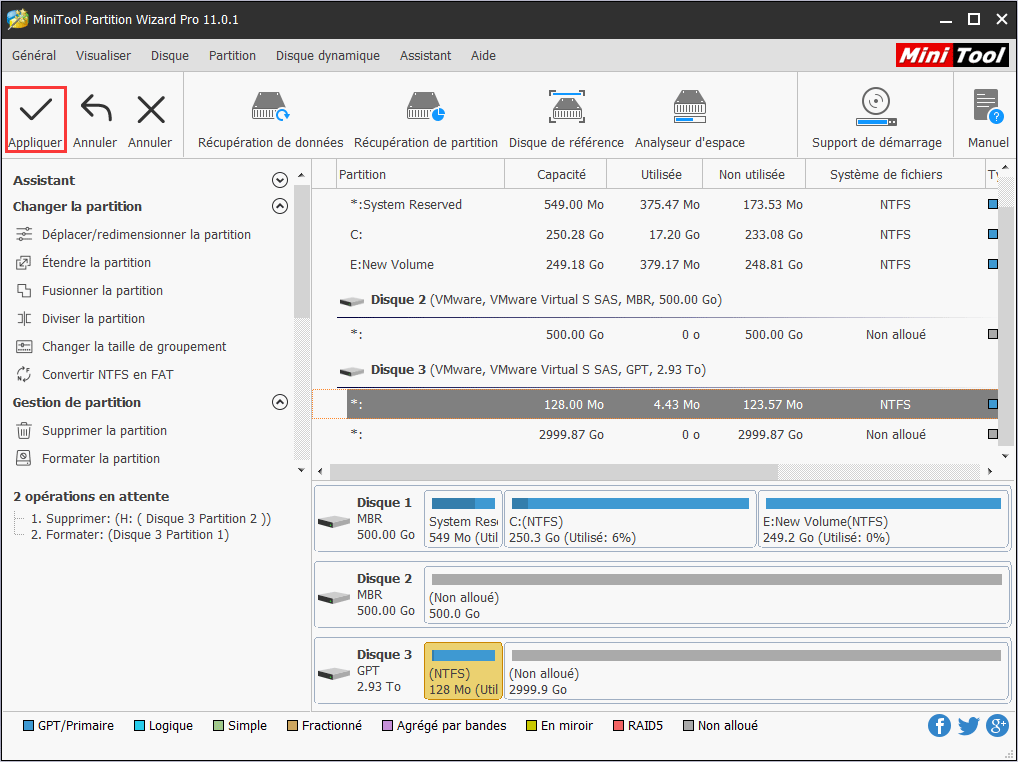Select the 128.00 Mo NTFS partition row
Viewport: 1018px width, 762px height.
(x=655, y=404)
